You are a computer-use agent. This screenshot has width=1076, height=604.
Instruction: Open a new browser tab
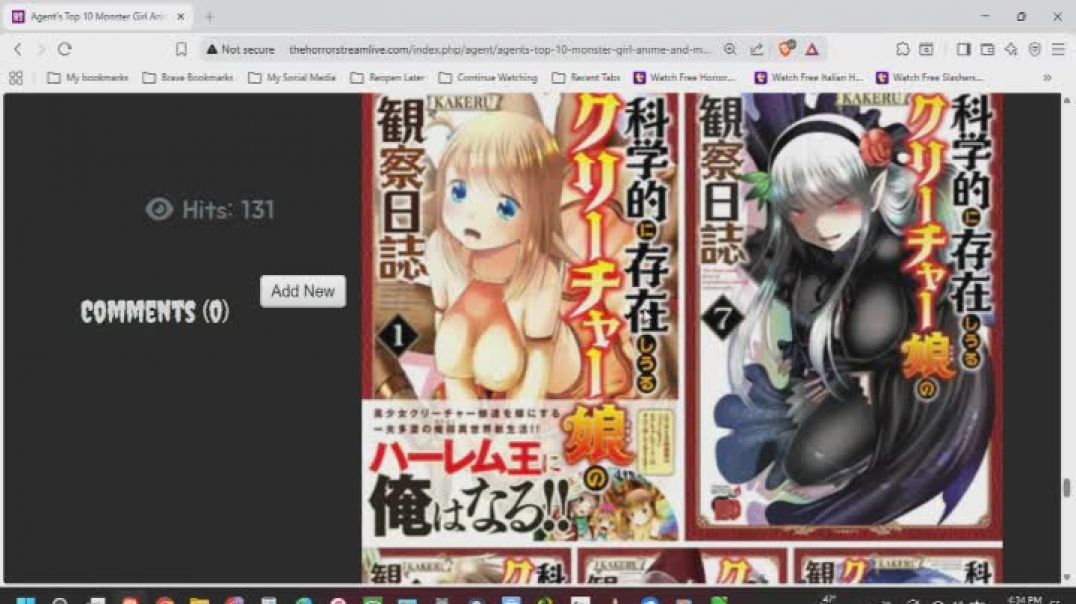pos(209,17)
